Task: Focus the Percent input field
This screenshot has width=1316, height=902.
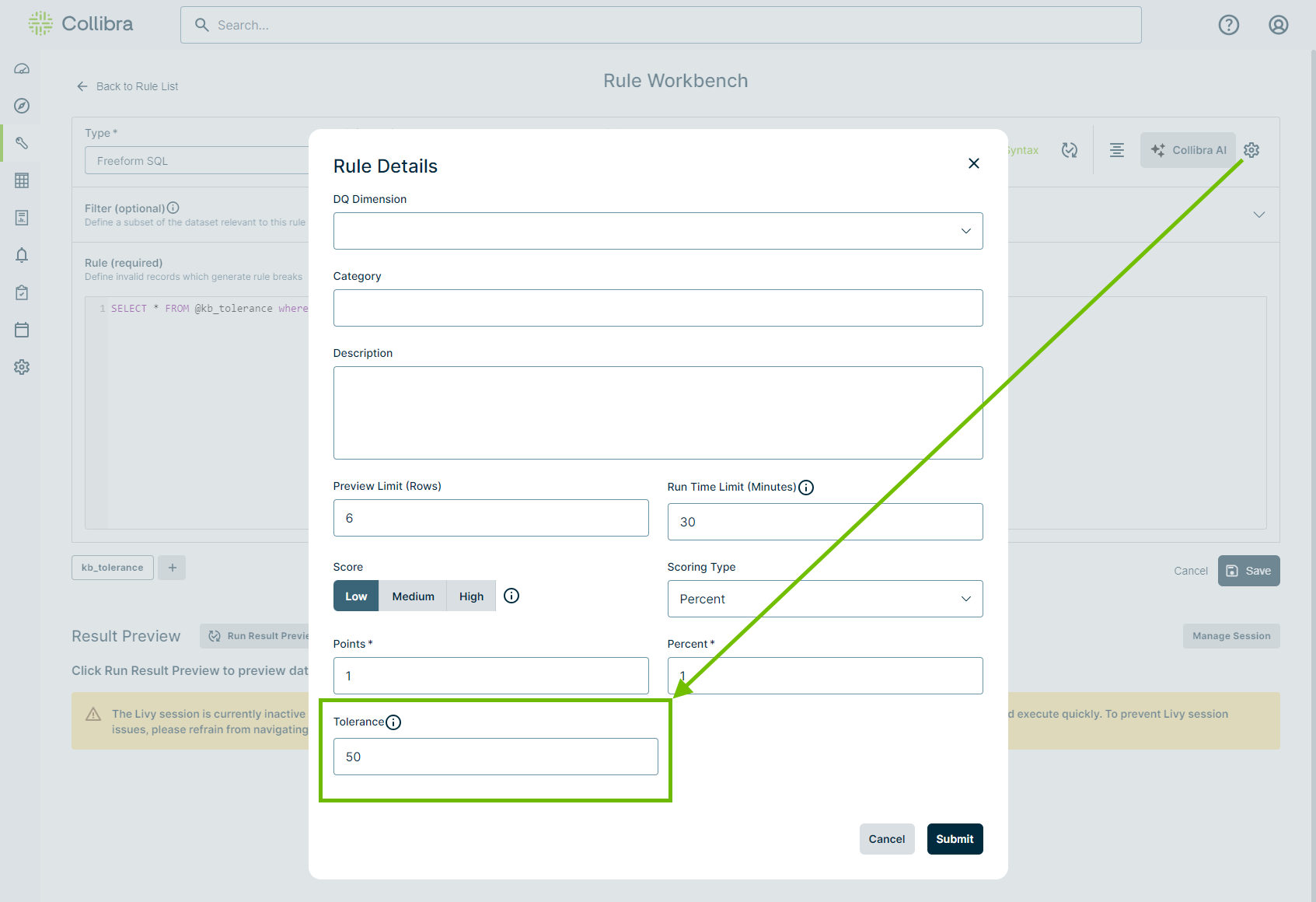Action: [825, 676]
